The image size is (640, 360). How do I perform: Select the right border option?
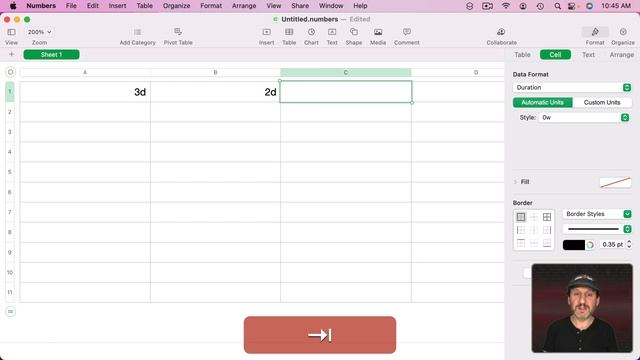pyautogui.click(x=547, y=230)
